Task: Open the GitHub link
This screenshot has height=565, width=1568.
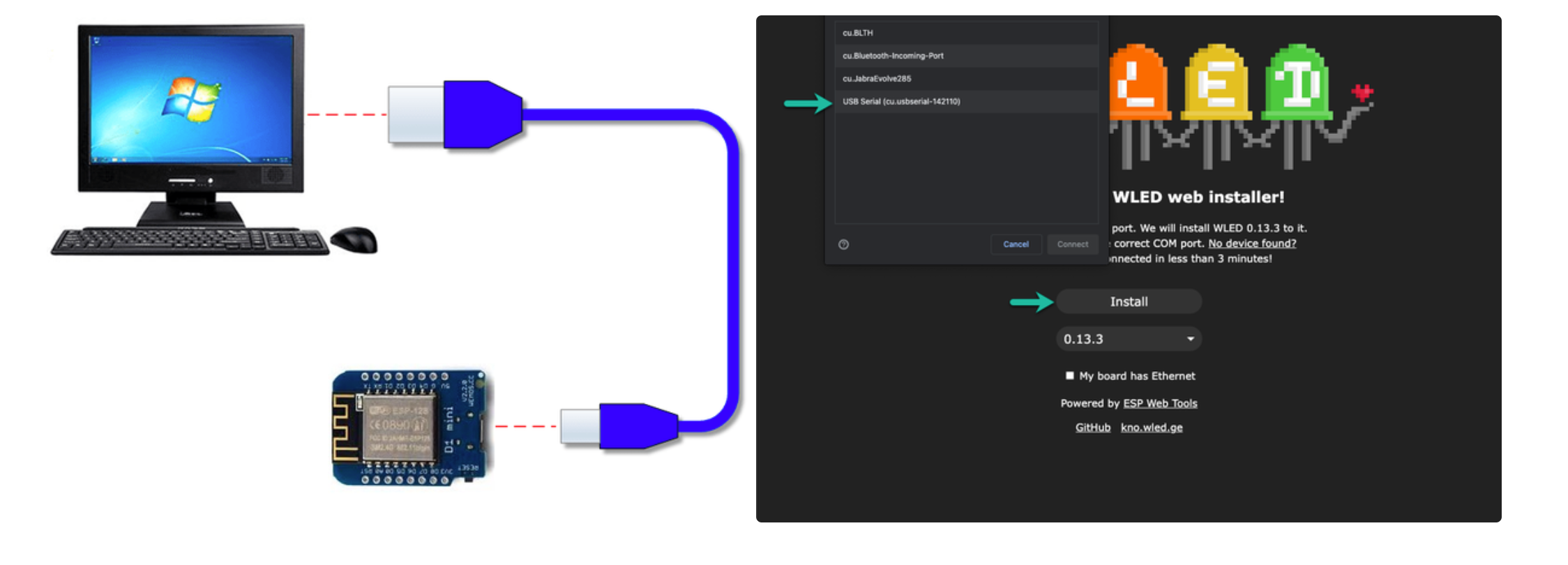Action: pyautogui.click(x=1093, y=428)
